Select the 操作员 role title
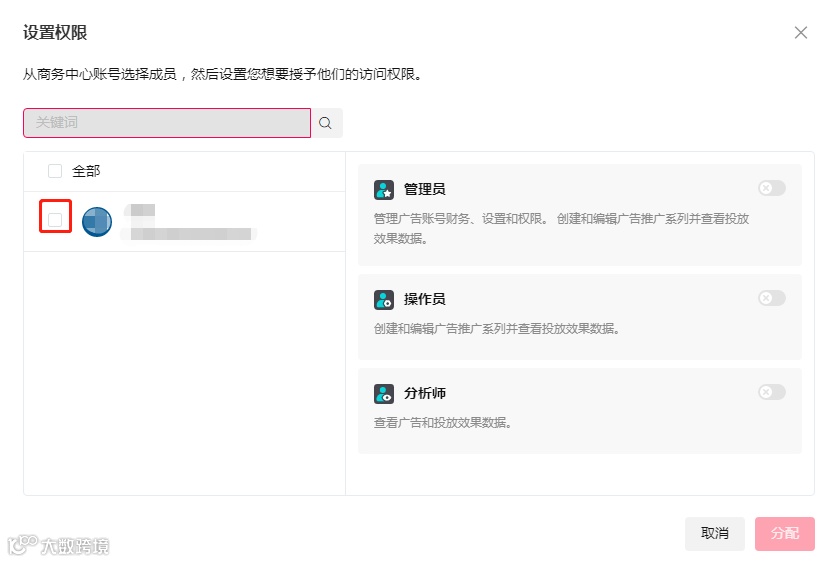Screen dimensions: 833x562 pyautogui.click(x=425, y=299)
